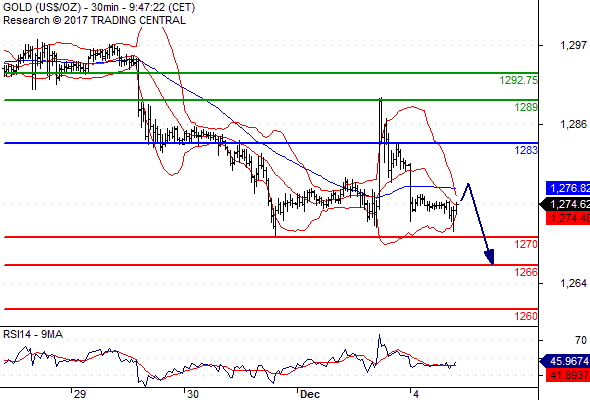Viewport: 590px width, 400px height.
Task: Click the red 1260 support label
Action: point(526,316)
